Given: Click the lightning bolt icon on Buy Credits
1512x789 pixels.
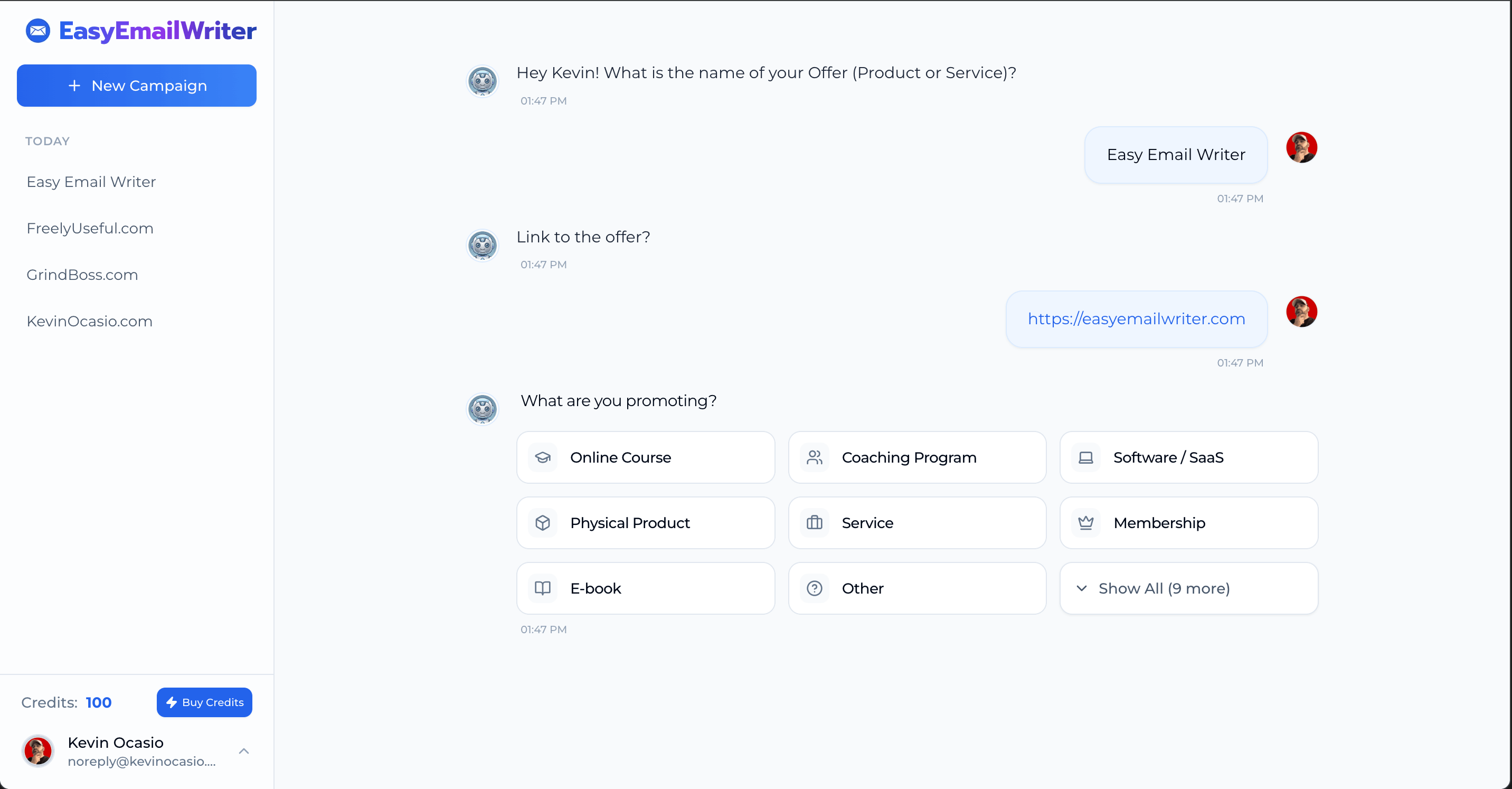Looking at the screenshot, I should click(x=172, y=702).
